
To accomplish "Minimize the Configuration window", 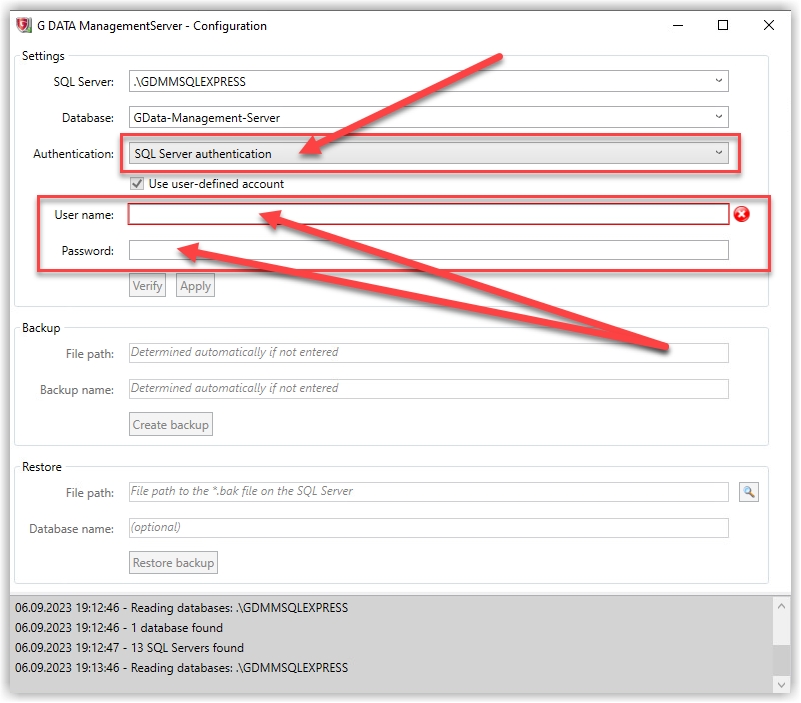I will [x=678, y=25].
